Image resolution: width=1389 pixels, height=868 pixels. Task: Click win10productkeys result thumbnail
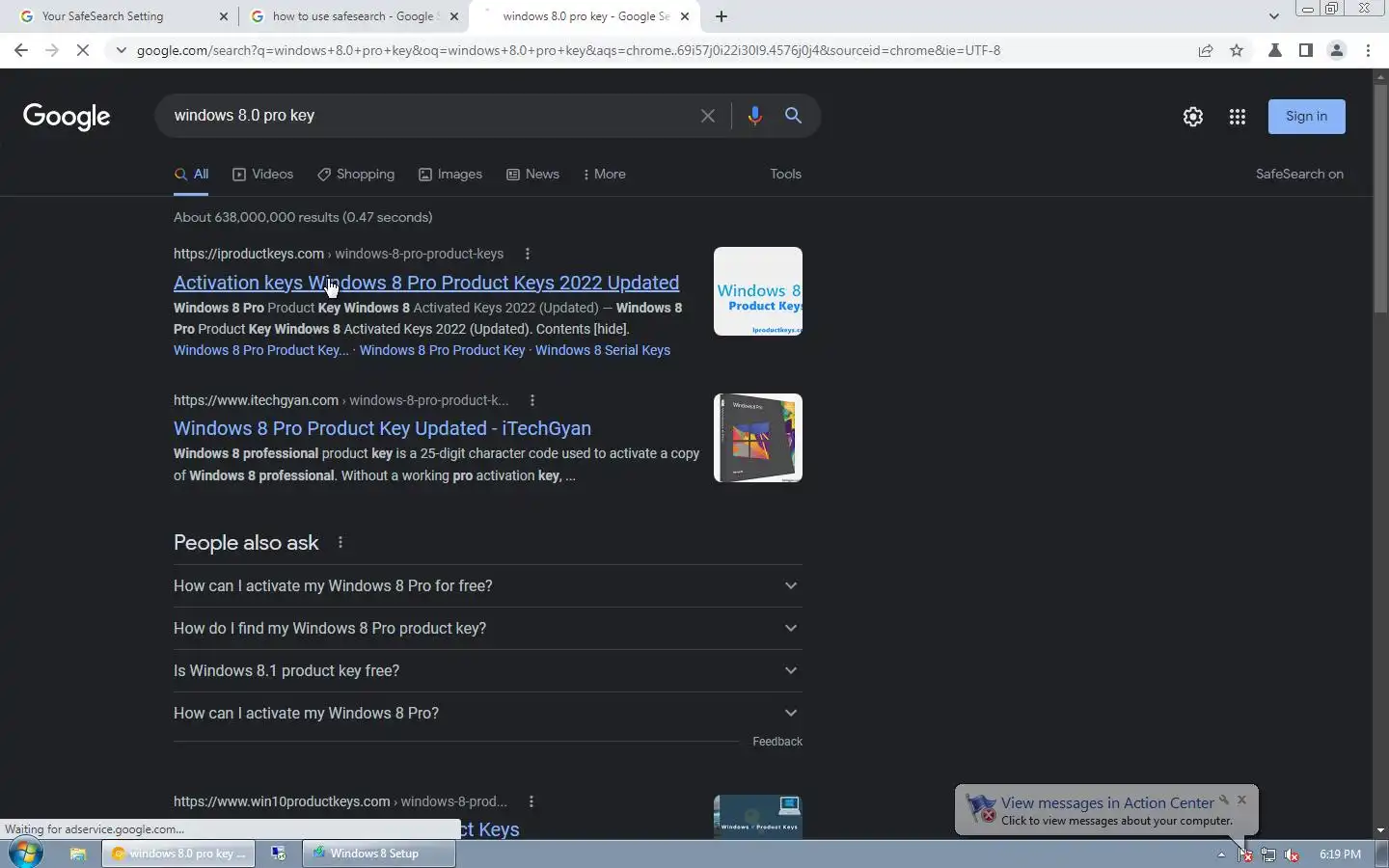(758, 817)
